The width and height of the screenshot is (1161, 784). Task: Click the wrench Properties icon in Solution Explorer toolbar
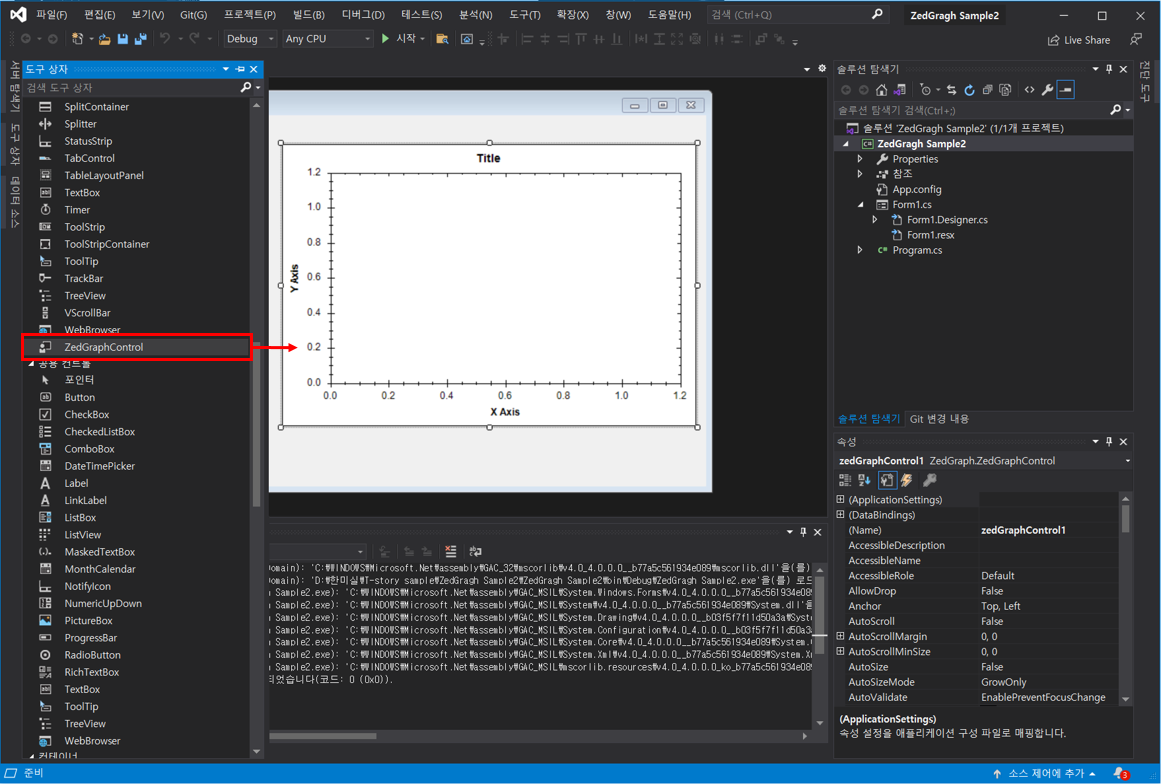click(1047, 90)
